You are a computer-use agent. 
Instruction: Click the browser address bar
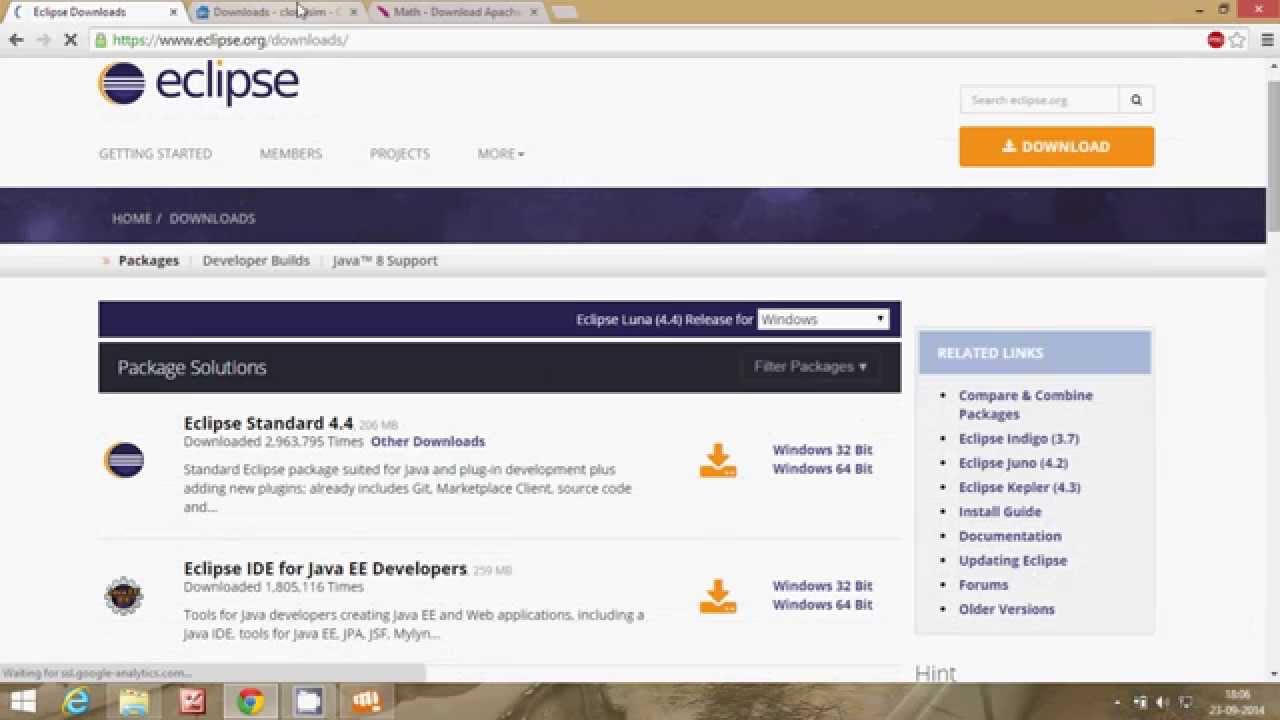tap(645, 40)
